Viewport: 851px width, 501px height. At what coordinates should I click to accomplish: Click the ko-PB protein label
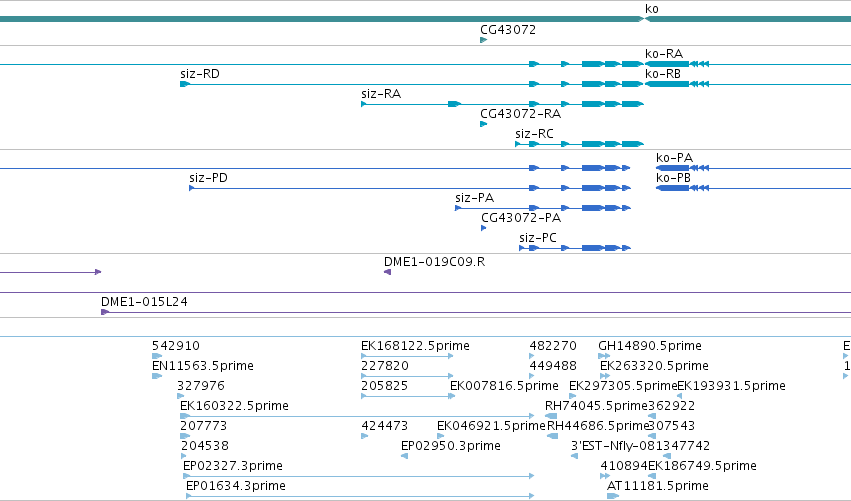pos(674,178)
